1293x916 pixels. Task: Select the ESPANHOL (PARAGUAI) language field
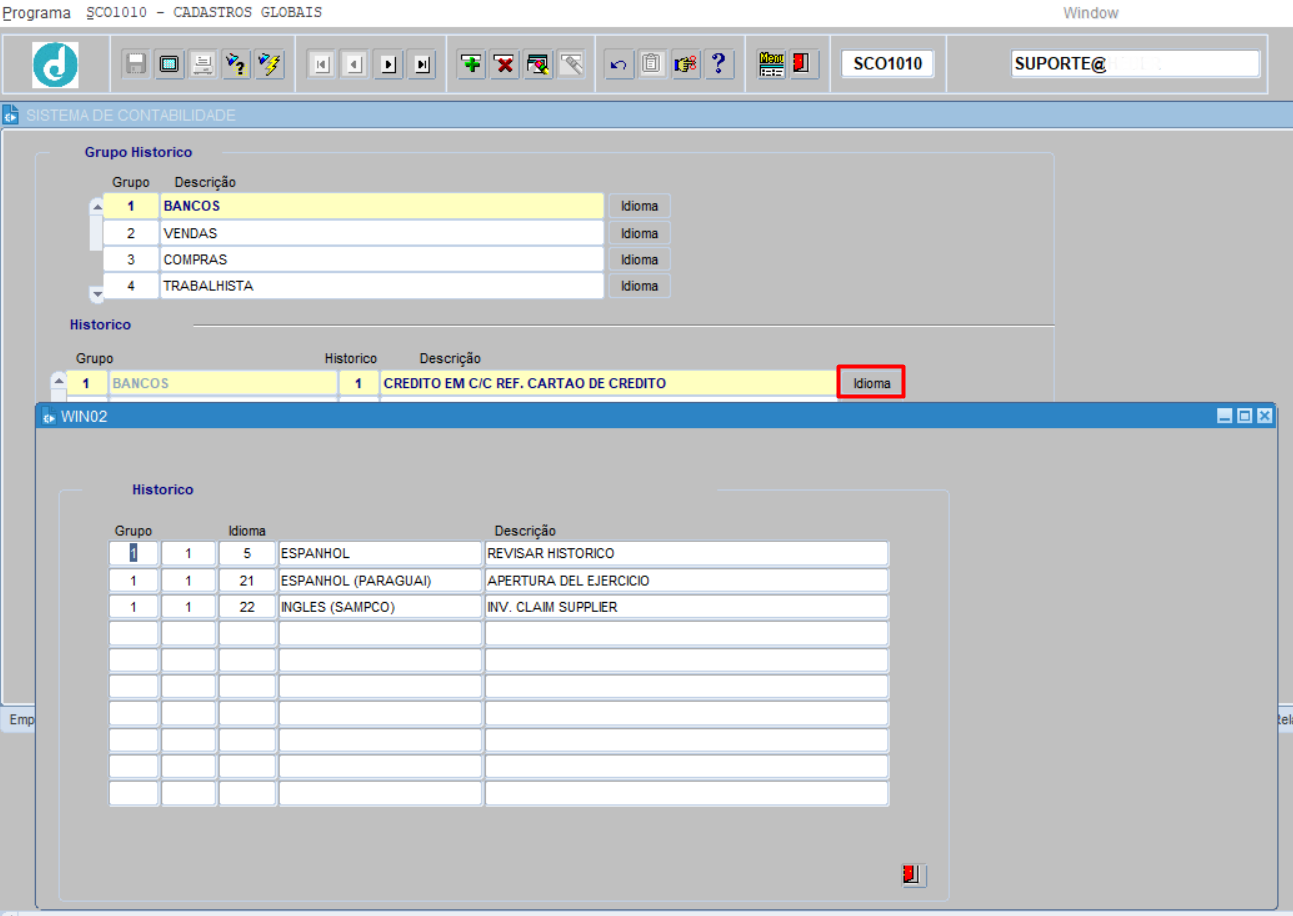click(x=380, y=580)
